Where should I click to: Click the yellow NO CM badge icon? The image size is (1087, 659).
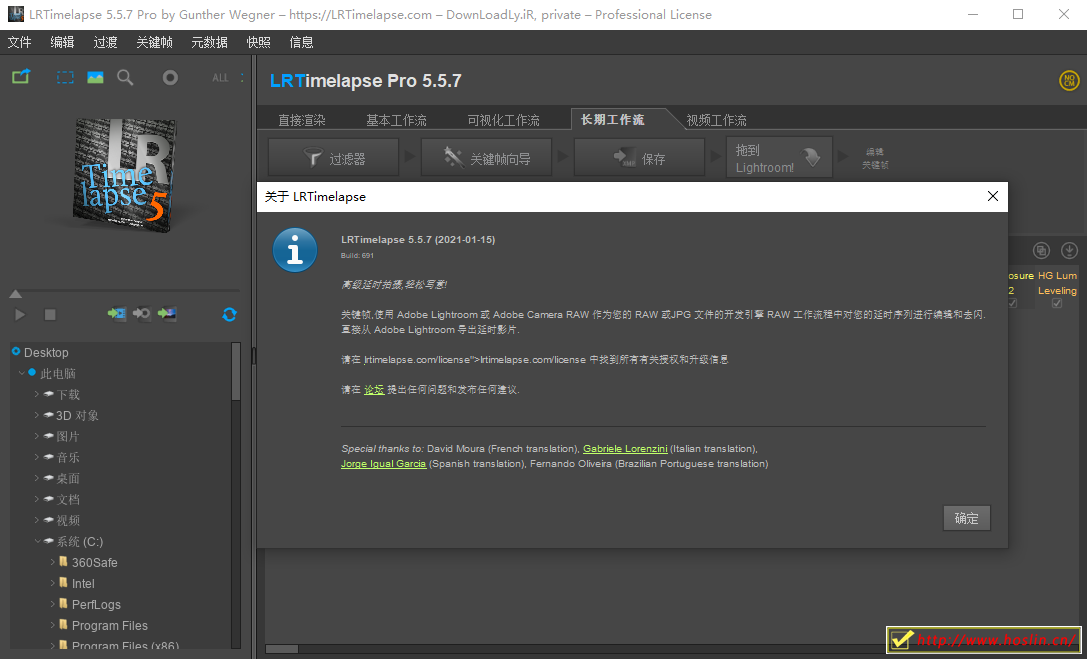click(x=1069, y=80)
